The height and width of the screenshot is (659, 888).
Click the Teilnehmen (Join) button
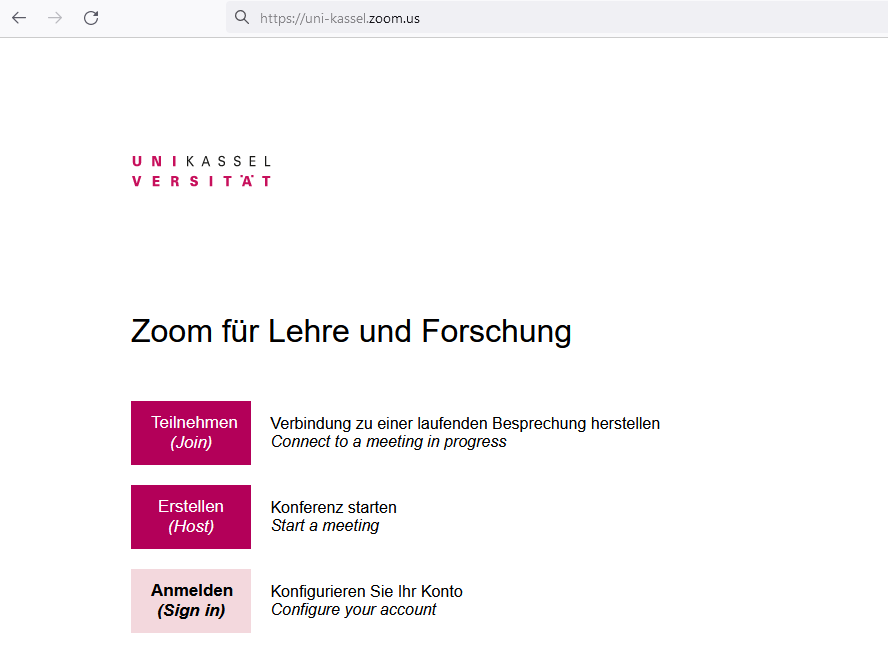click(x=191, y=432)
